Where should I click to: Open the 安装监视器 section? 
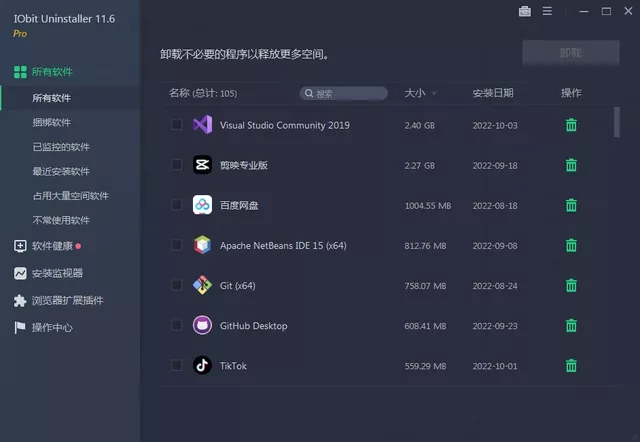coord(57,273)
